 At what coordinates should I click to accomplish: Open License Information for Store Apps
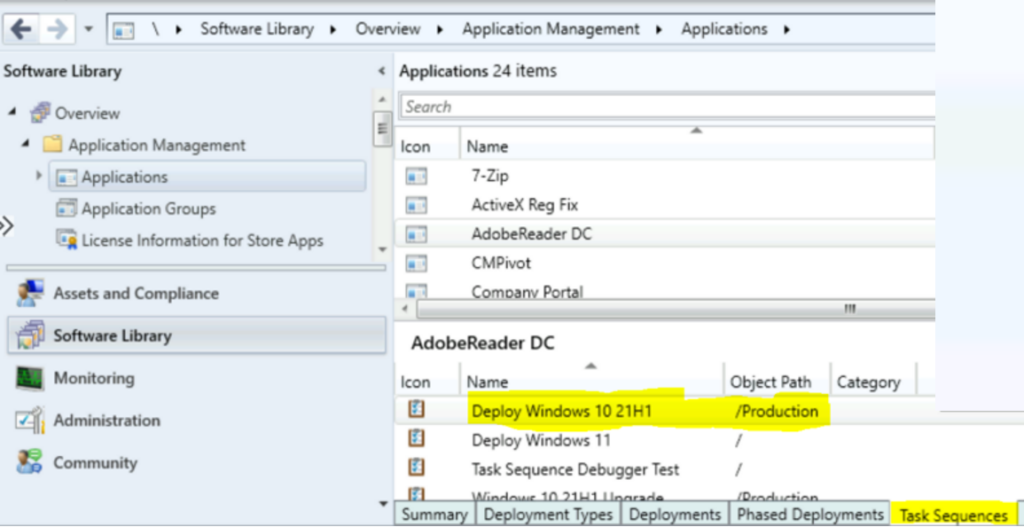click(x=202, y=241)
